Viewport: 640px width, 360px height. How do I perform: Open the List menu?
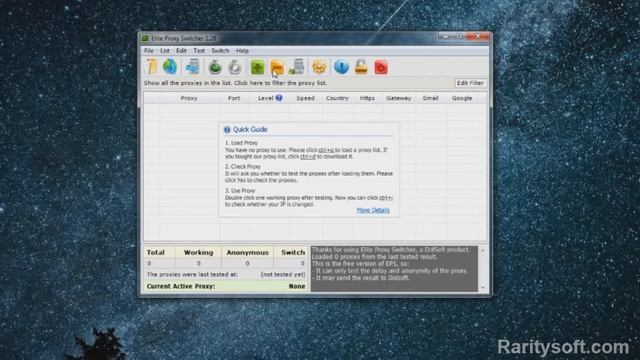pos(165,51)
